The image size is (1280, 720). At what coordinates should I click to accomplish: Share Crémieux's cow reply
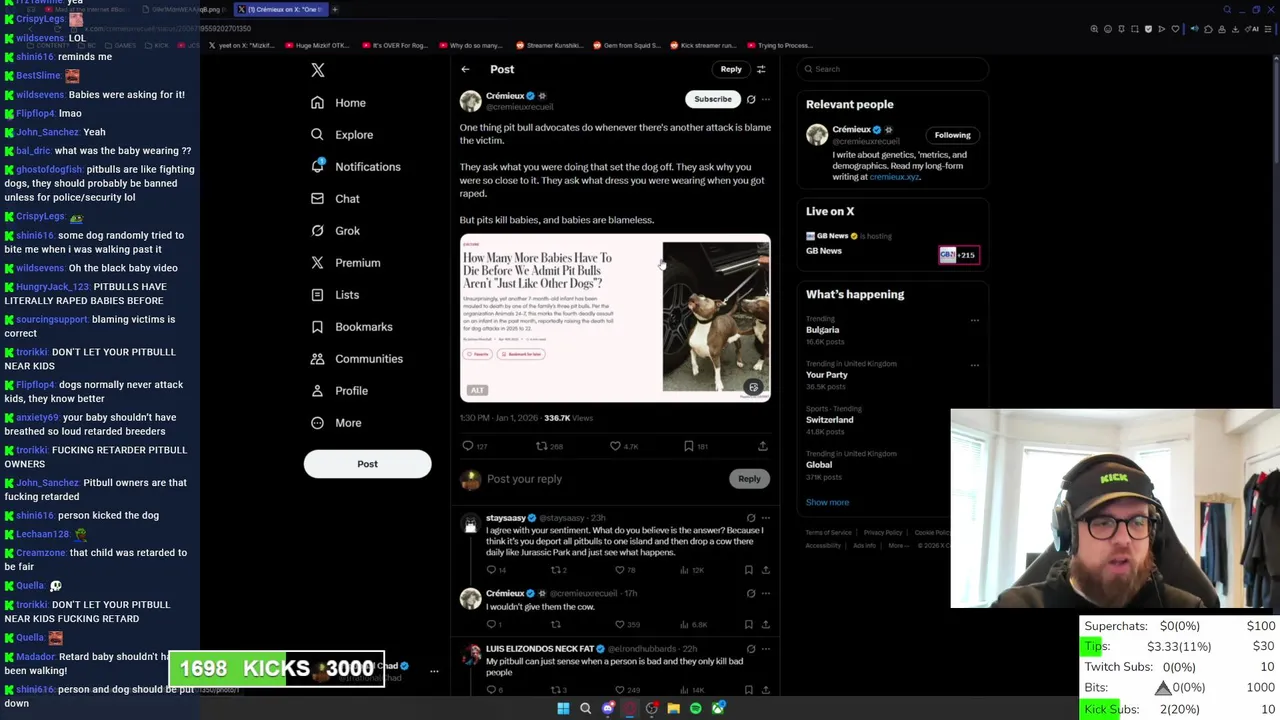(765, 625)
